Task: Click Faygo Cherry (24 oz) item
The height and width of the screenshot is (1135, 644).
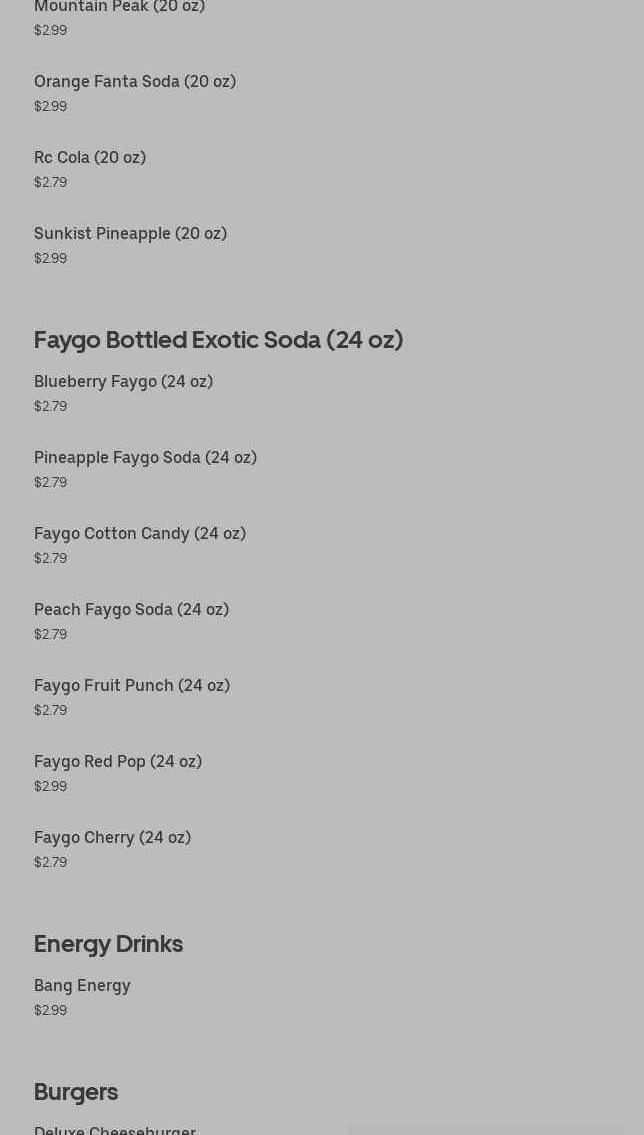Action: (x=112, y=837)
